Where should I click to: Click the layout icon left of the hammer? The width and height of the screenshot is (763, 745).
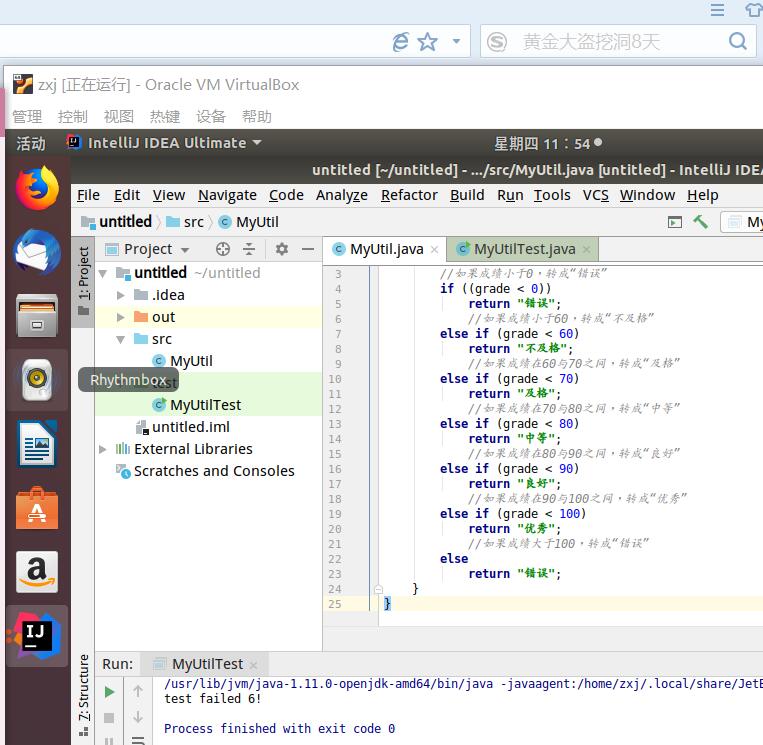[x=675, y=222]
